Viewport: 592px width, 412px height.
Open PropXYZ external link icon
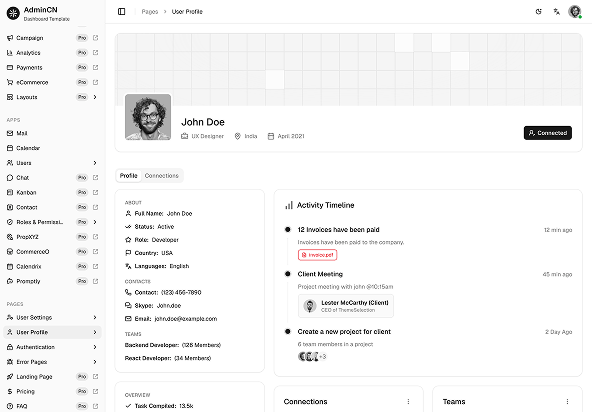[x=96, y=237]
